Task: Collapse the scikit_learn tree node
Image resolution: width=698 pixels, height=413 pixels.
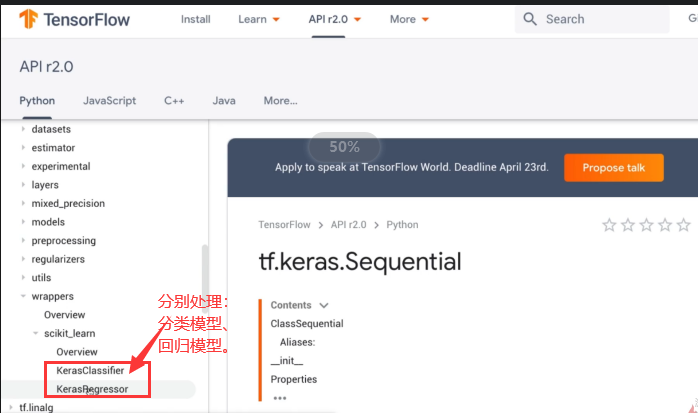Action: pyautogui.click(x=36, y=333)
